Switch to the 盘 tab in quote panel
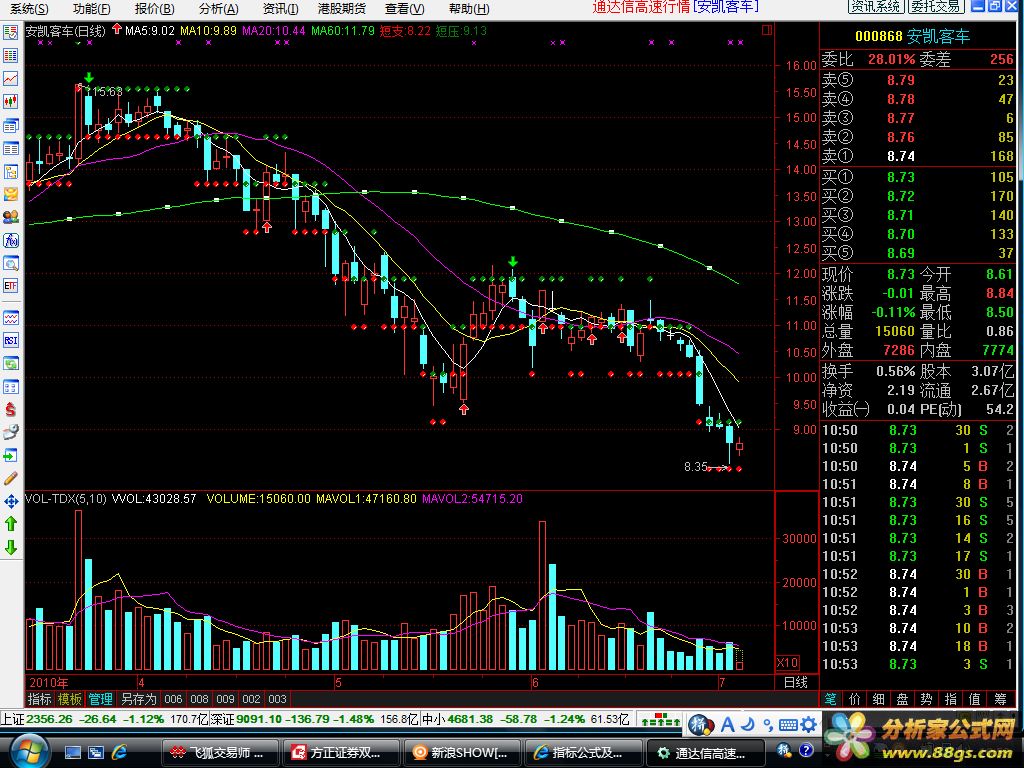The width and height of the screenshot is (1024, 768). click(903, 699)
